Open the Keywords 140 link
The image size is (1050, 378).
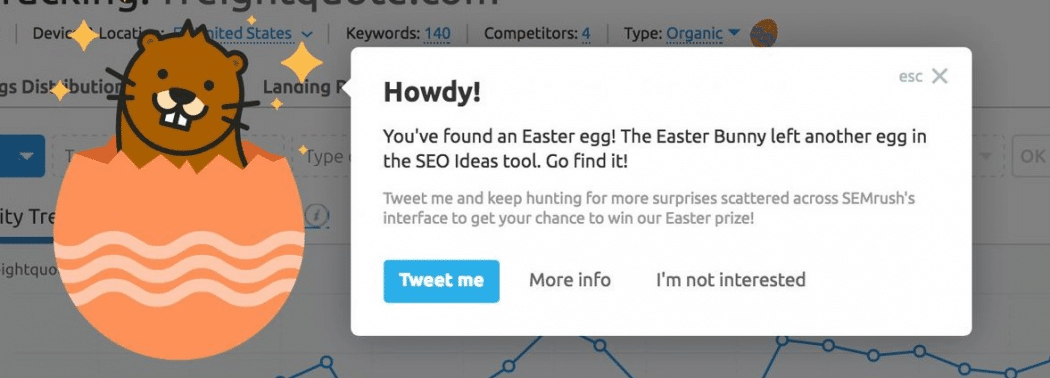(x=437, y=33)
